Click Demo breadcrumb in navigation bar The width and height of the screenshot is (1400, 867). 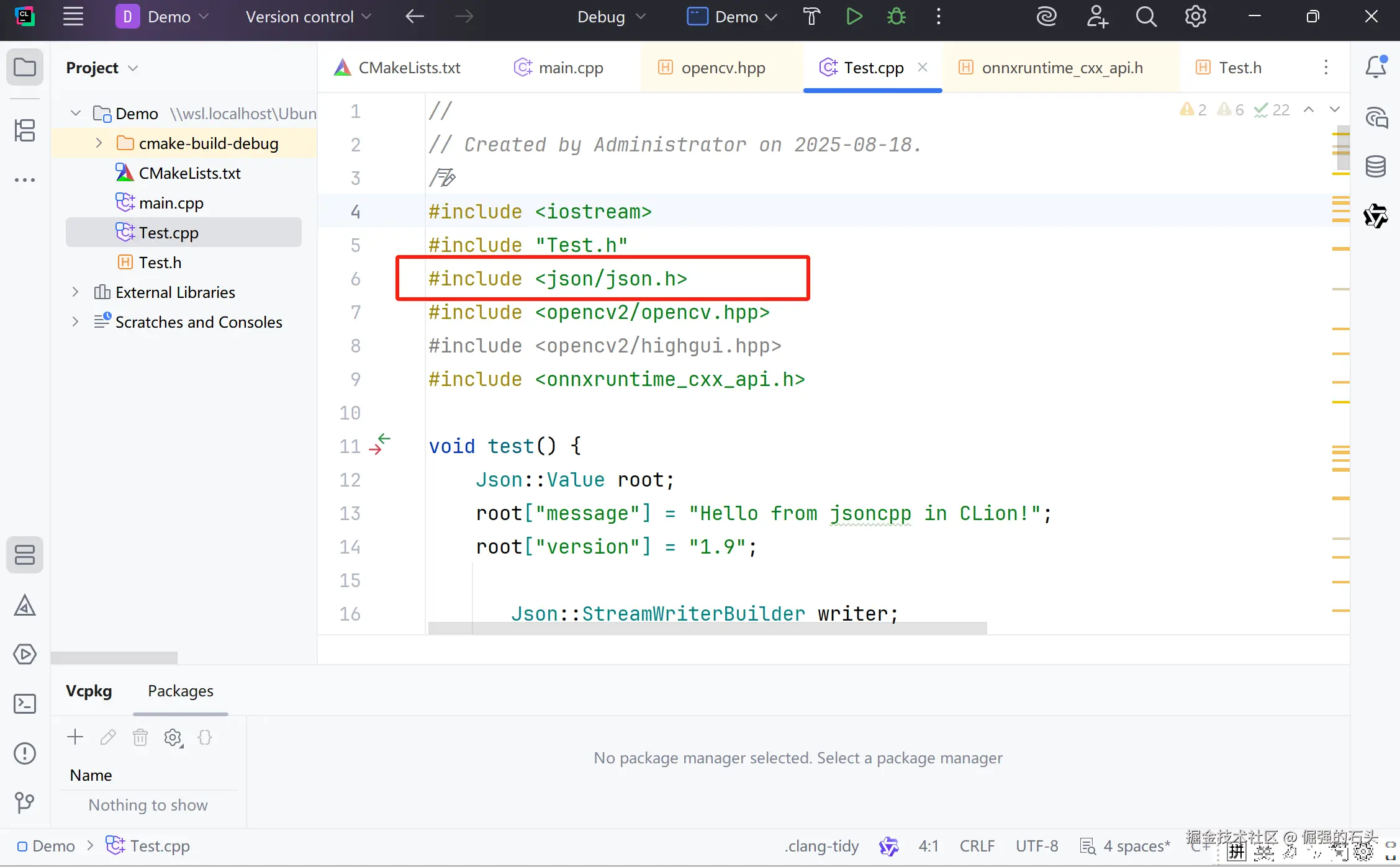[46, 846]
